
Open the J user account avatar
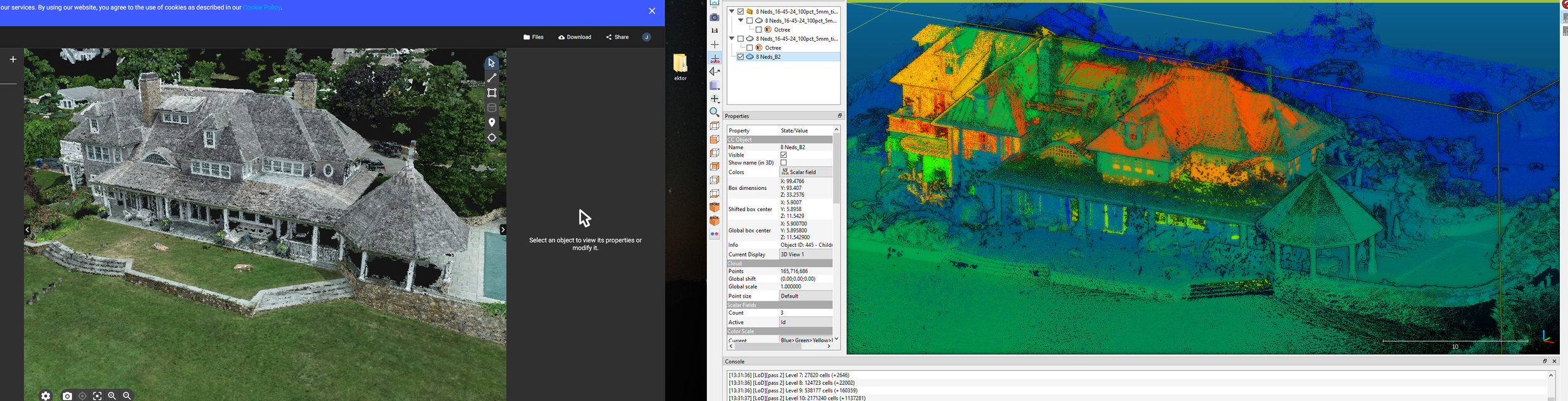pos(647,38)
